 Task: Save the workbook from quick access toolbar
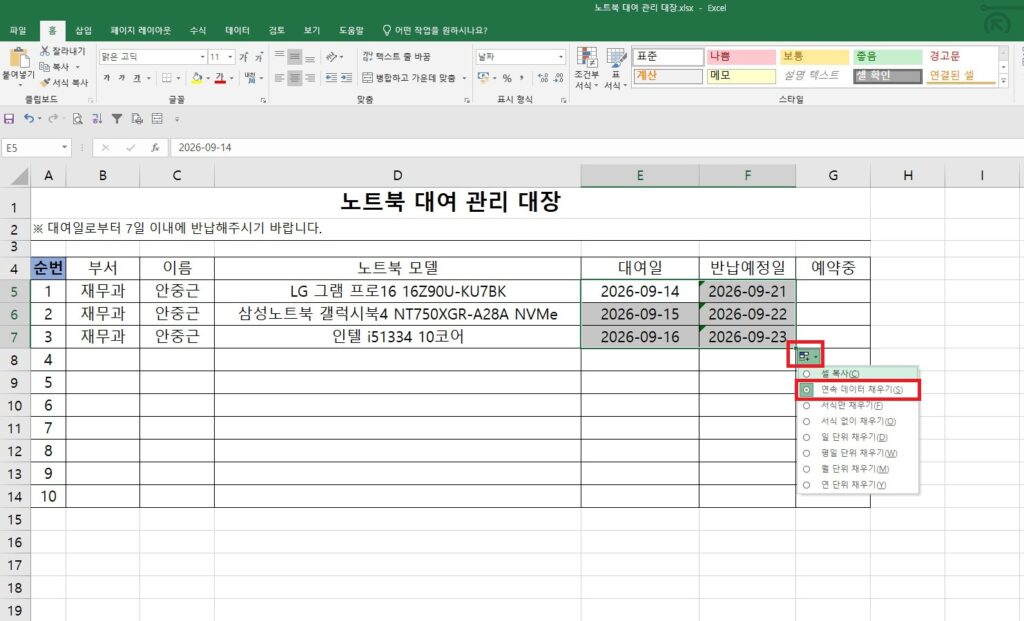[x=9, y=119]
